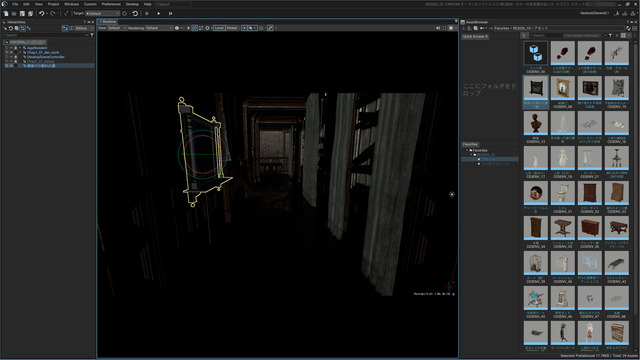Open the Project menu

pos(53,4)
